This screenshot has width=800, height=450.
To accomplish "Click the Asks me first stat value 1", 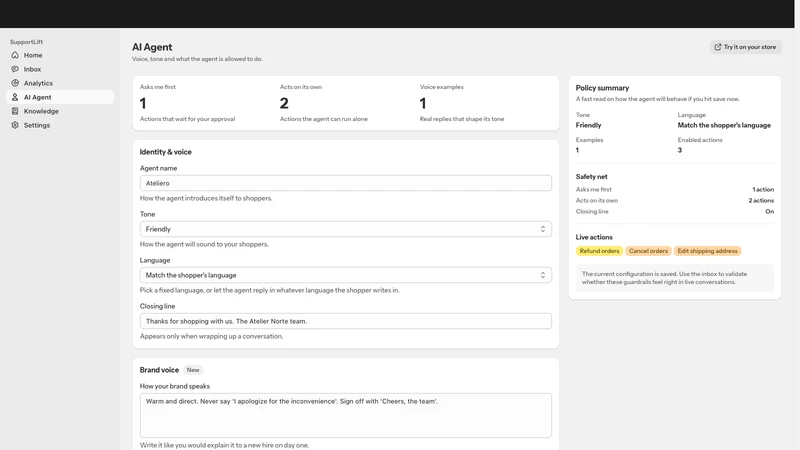I will point(143,104).
